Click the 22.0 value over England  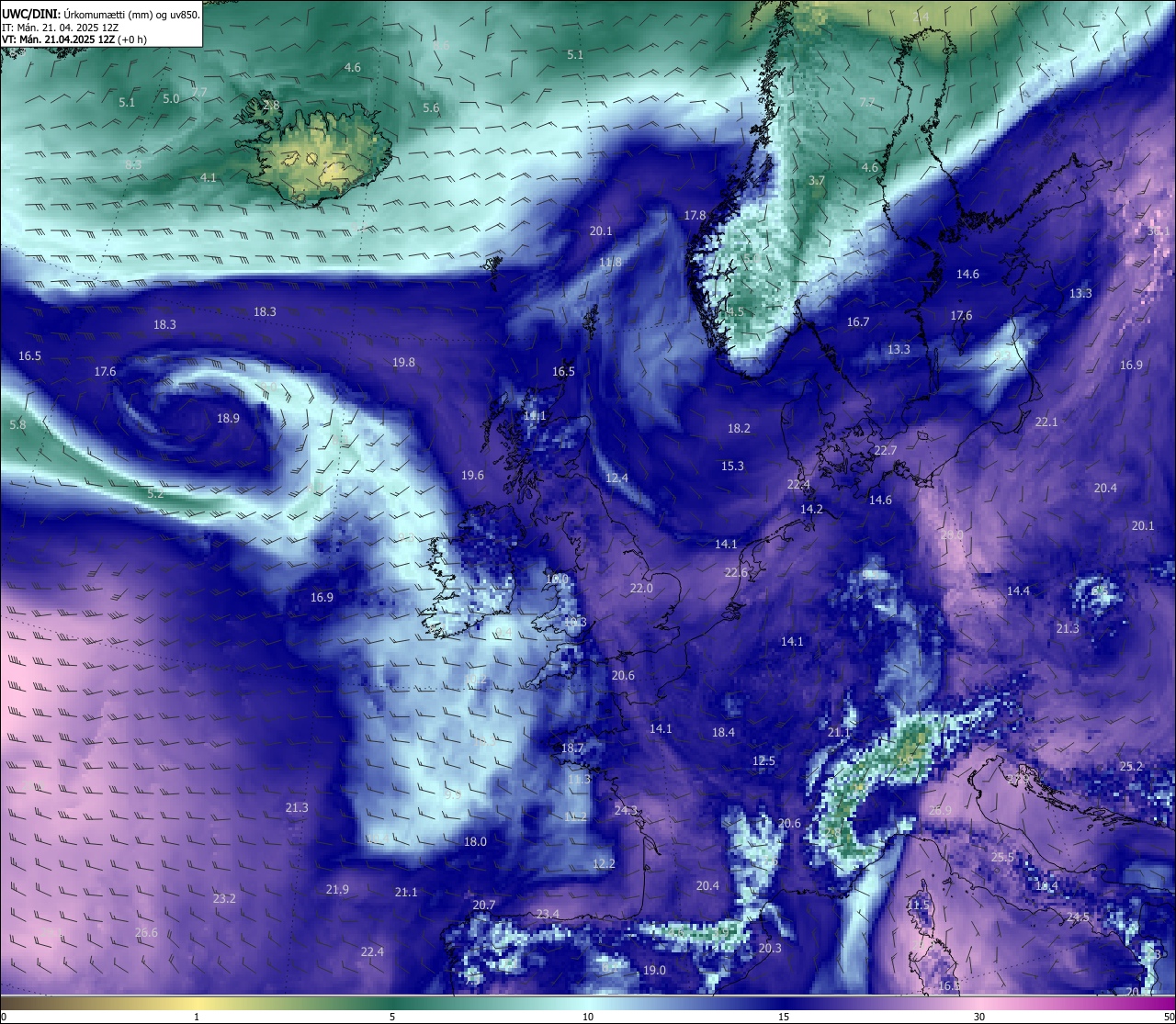point(641,589)
